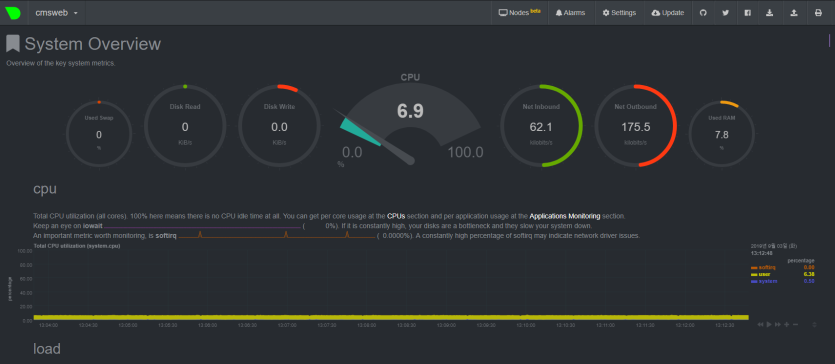
Task: Open the Applications Monitoring link
Action: (564, 216)
